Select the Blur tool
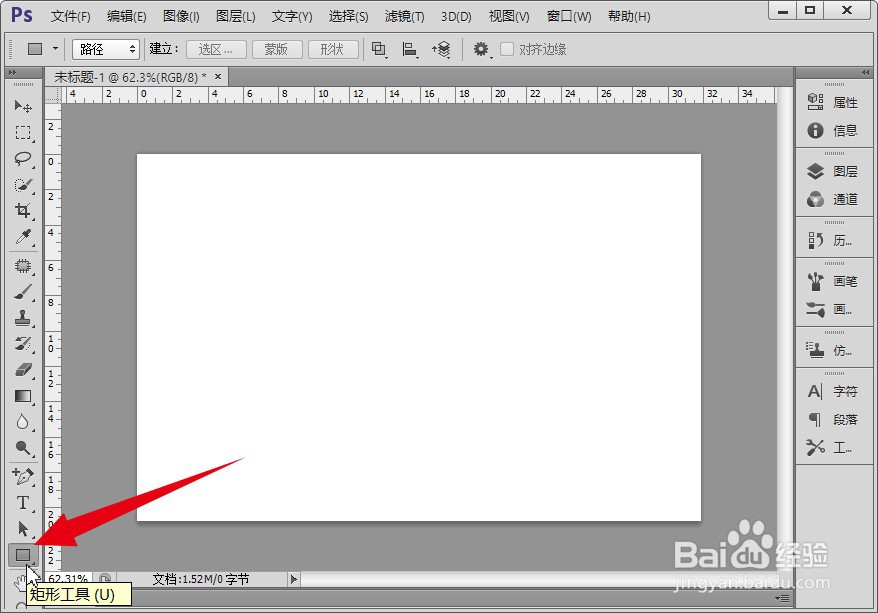The height and width of the screenshot is (613, 878). tap(23, 422)
